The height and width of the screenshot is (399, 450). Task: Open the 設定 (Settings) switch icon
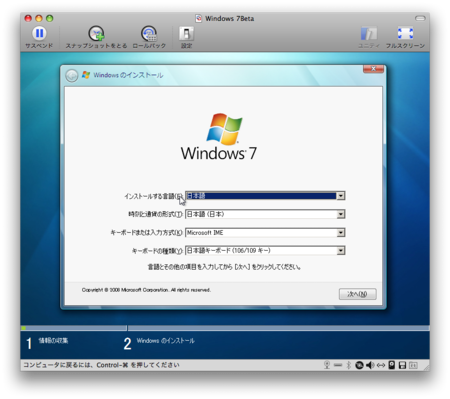point(186,33)
